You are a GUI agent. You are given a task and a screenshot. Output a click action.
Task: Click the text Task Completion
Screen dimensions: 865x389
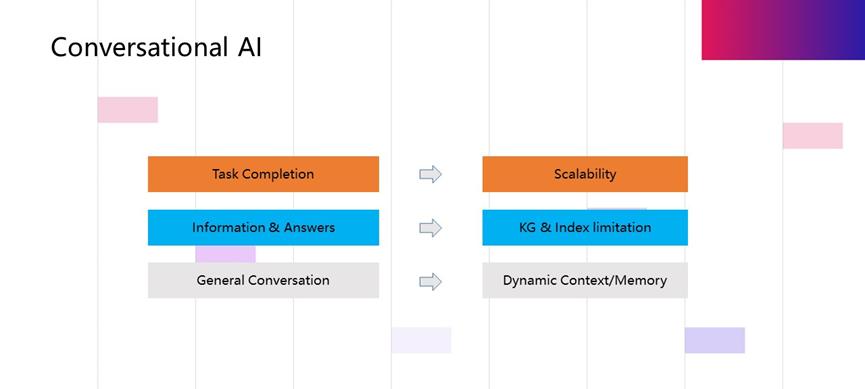263,174
